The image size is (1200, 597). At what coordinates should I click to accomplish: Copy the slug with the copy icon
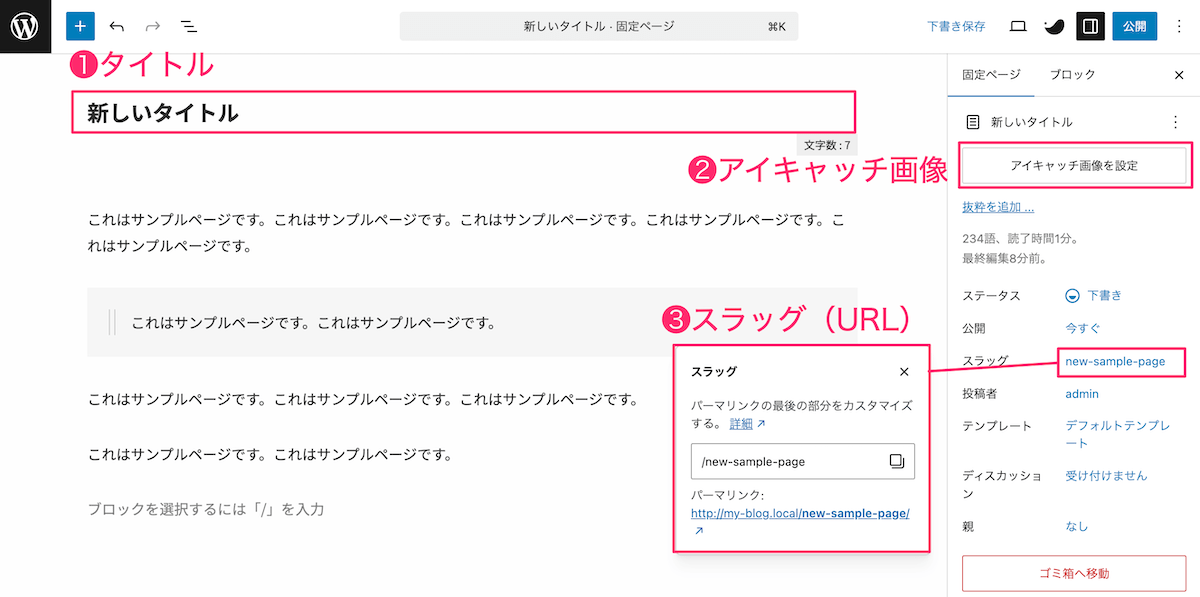pos(896,461)
